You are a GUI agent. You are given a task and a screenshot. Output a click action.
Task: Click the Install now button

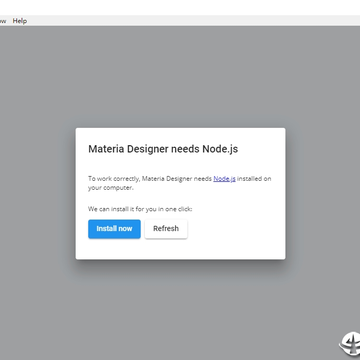tap(114, 229)
